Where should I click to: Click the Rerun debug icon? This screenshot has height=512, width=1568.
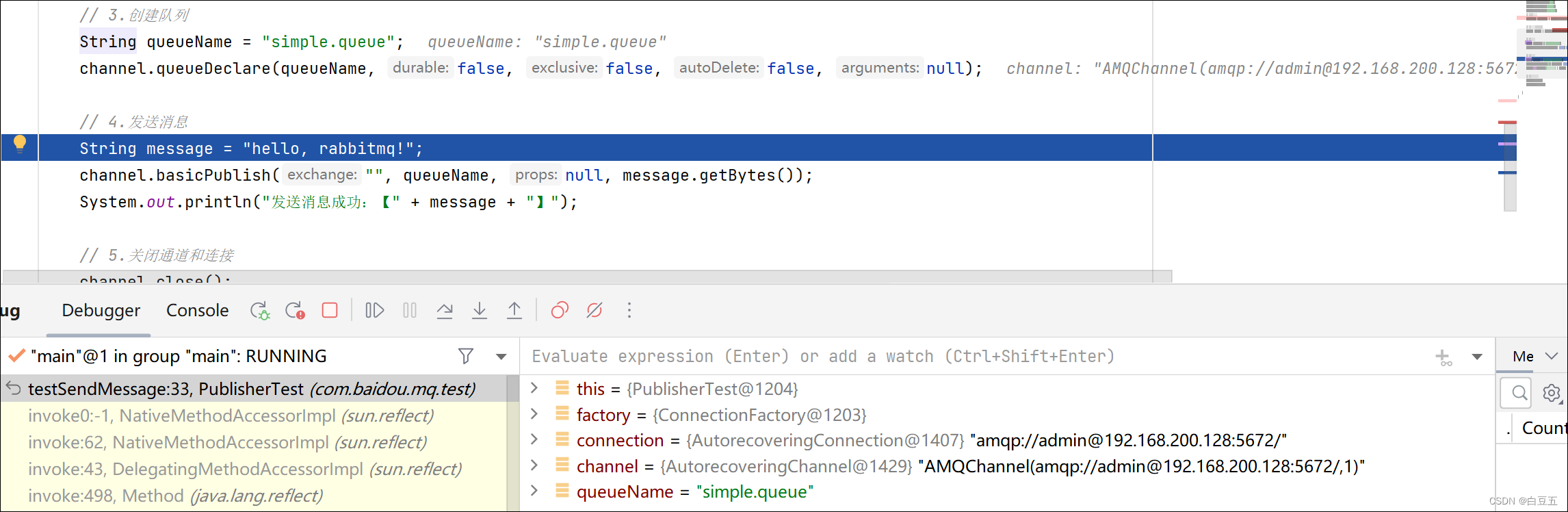click(260, 311)
